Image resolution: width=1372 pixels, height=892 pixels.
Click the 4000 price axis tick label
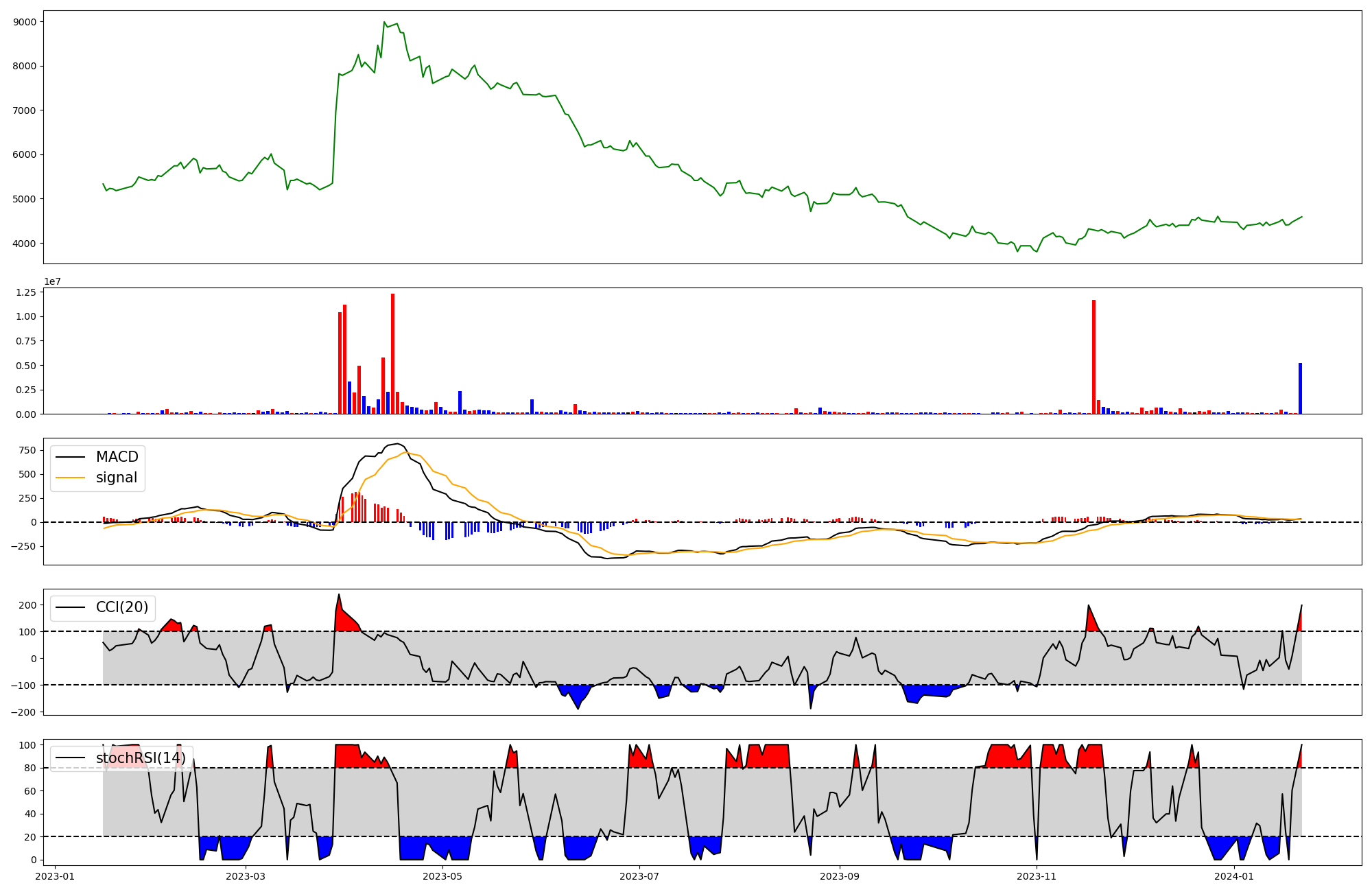[x=25, y=244]
